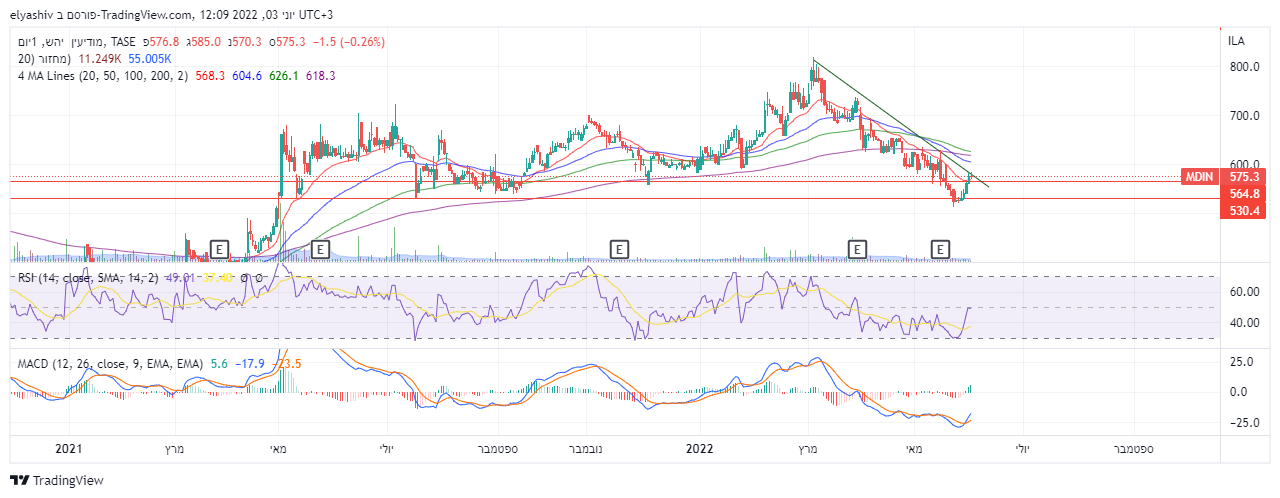Viewport: 1280px width, 498px height.
Task: Click the נובמבר label on the time axis
Action: click(587, 450)
